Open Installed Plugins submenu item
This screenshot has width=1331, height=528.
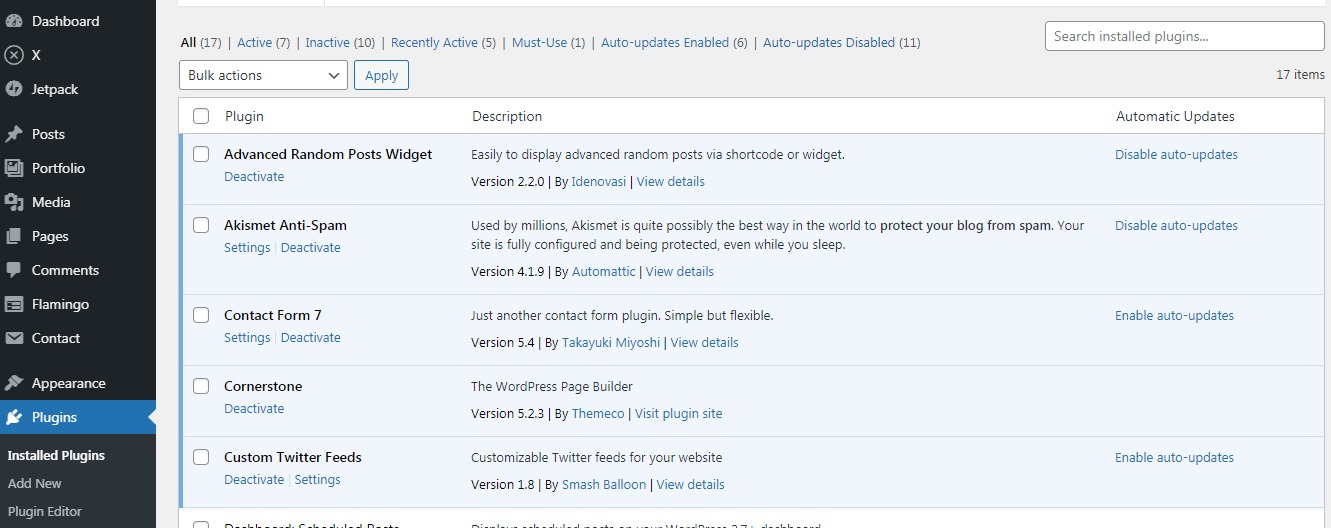pos(56,455)
